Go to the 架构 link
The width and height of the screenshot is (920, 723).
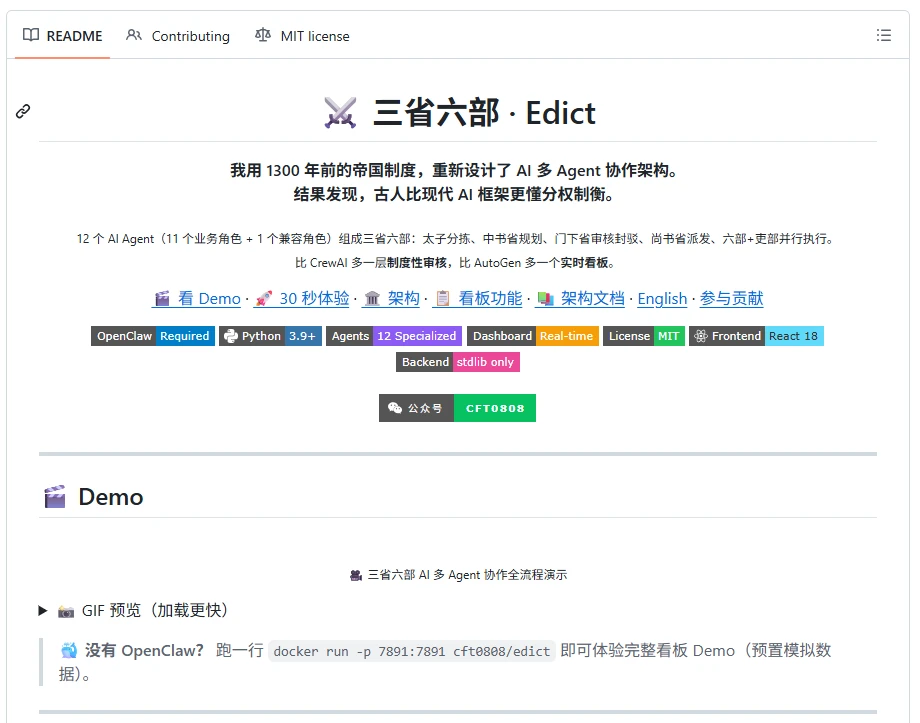click(391, 298)
